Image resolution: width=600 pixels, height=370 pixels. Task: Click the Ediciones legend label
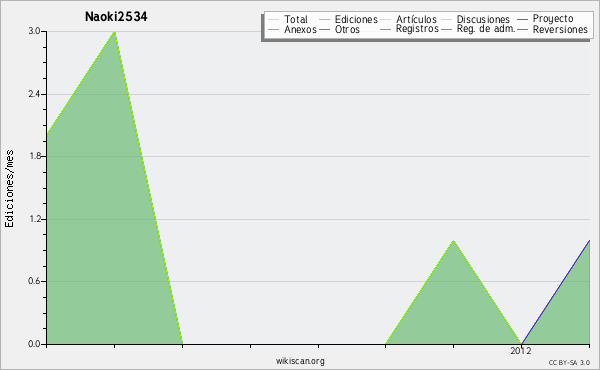tap(356, 19)
